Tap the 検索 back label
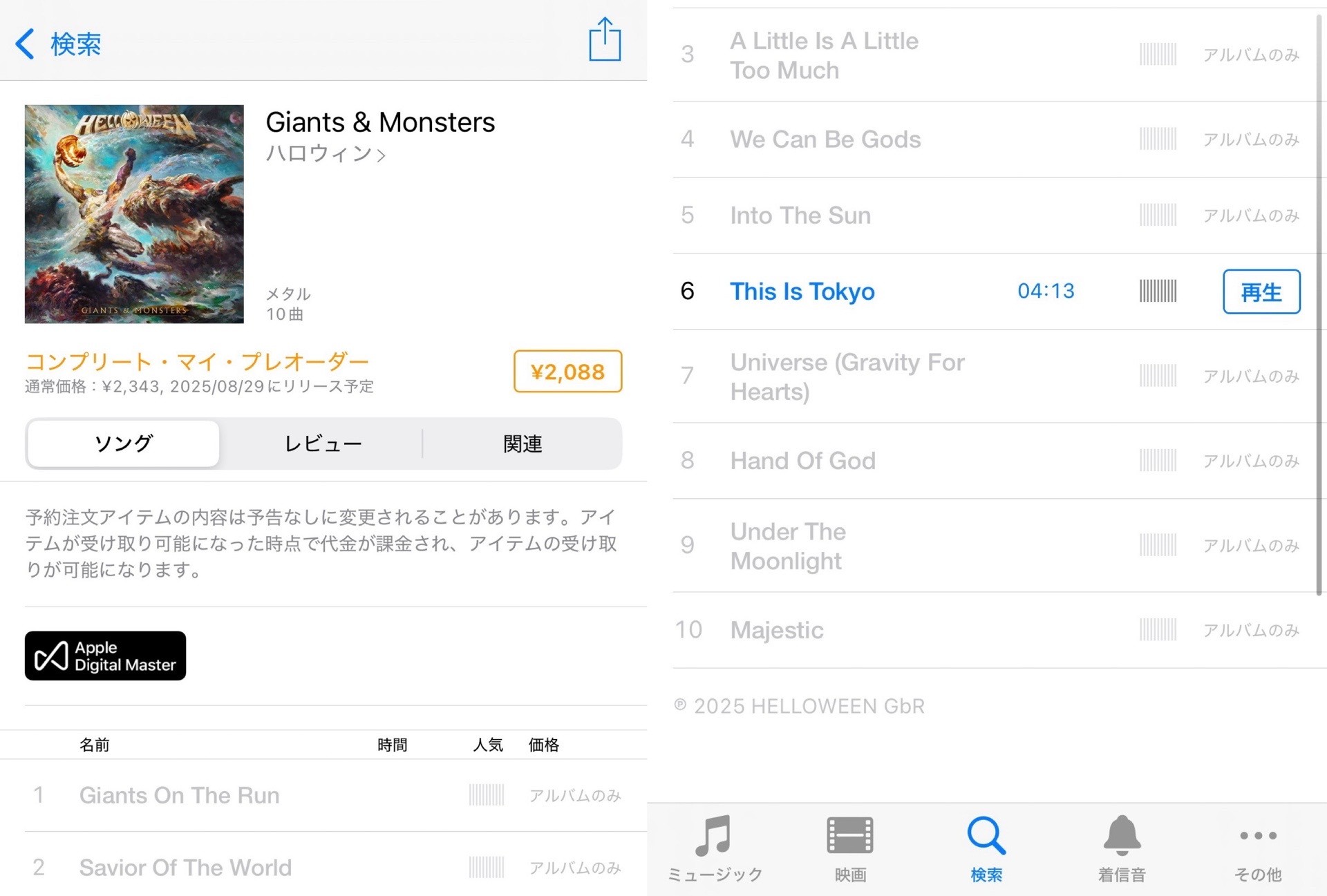This screenshot has height=896, width=1327. point(76,44)
